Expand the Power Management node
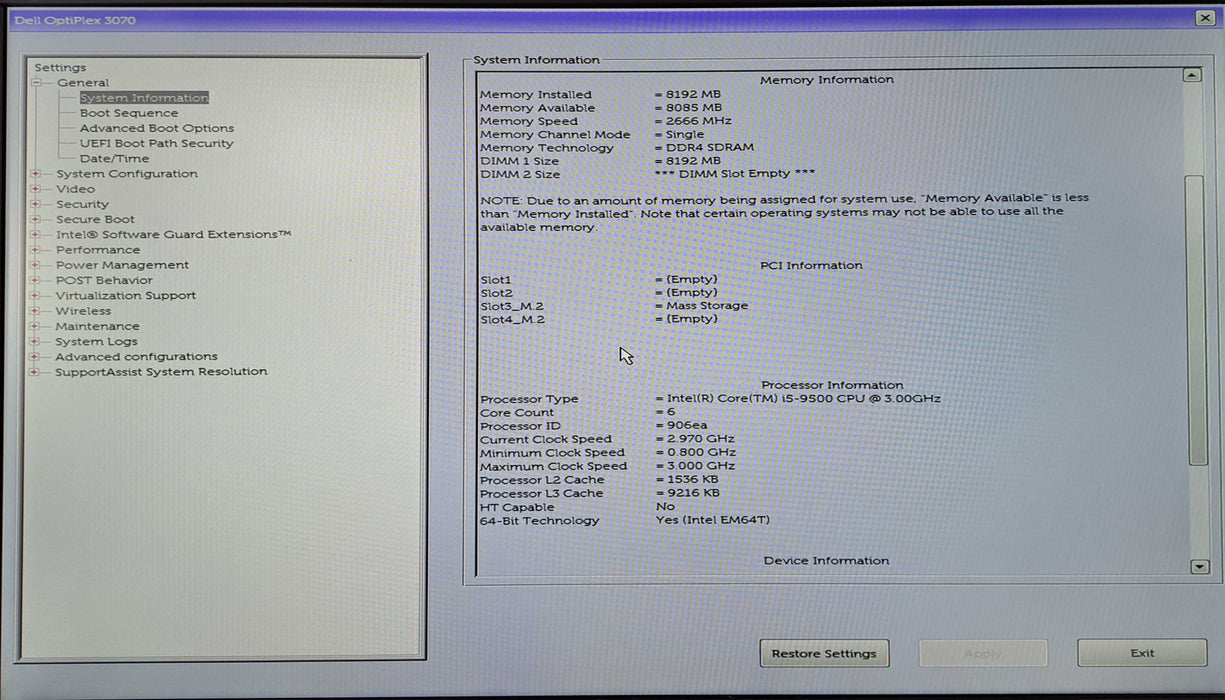The image size is (1225, 700). pos(36,265)
